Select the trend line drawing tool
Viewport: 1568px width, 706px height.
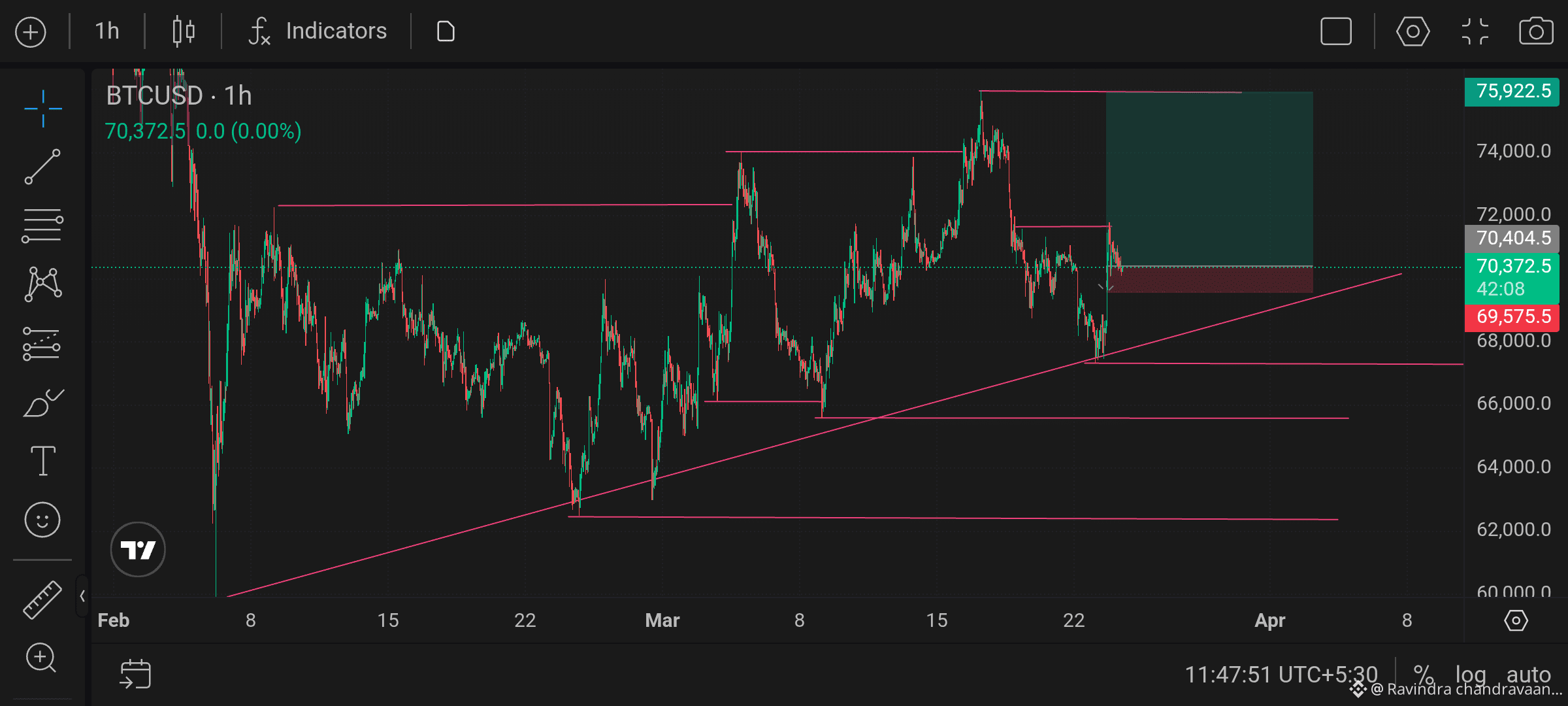[43, 167]
